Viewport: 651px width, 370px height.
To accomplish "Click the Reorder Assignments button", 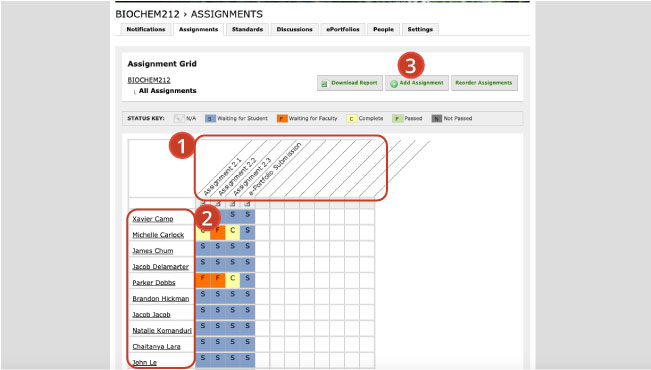I will [484, 83].
